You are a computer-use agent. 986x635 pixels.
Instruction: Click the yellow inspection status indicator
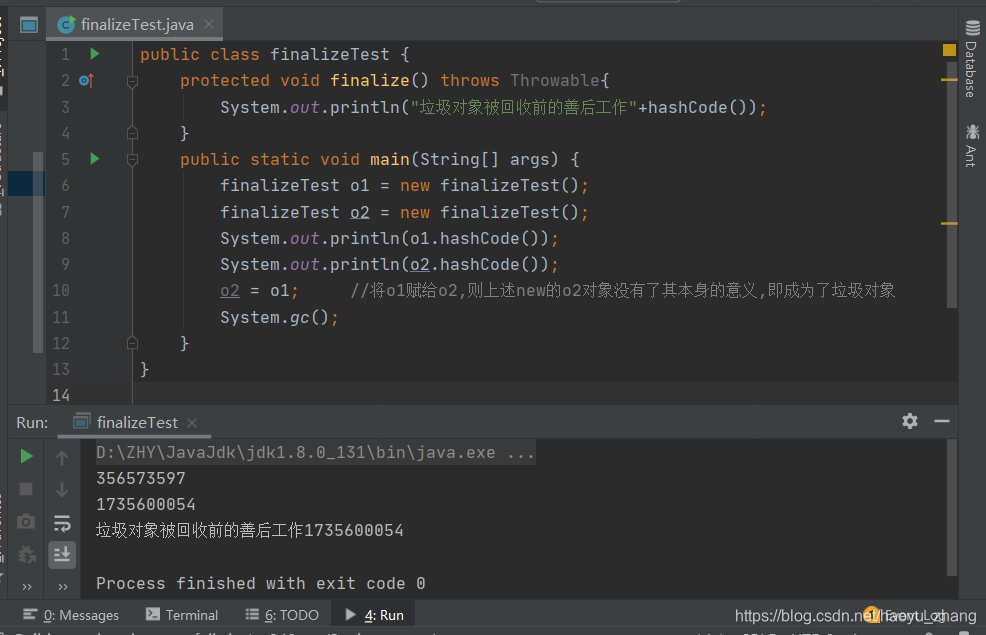pos(950,50)
